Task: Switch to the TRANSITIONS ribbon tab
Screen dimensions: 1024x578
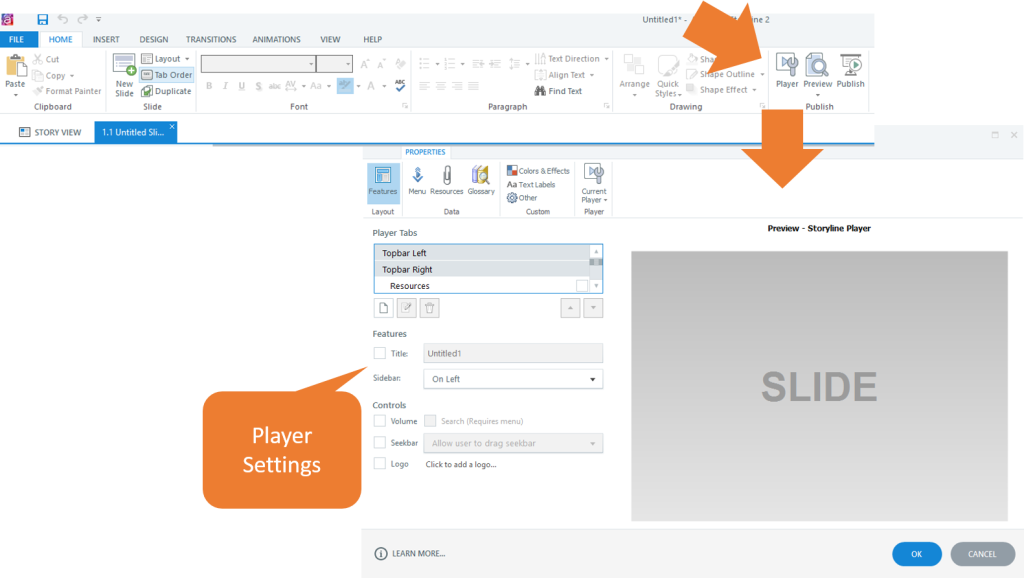Action: pyautogui.click(x=211, y=39)
